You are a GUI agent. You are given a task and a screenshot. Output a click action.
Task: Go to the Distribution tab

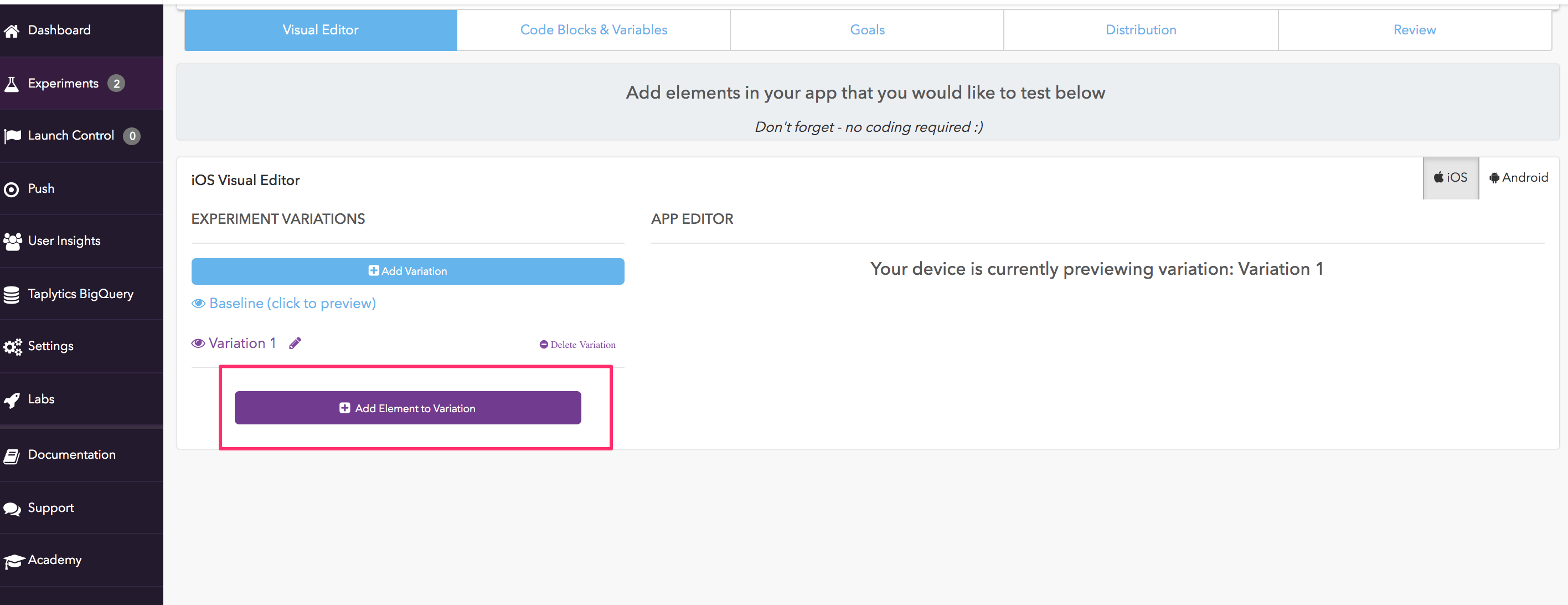pos(1140,30)
